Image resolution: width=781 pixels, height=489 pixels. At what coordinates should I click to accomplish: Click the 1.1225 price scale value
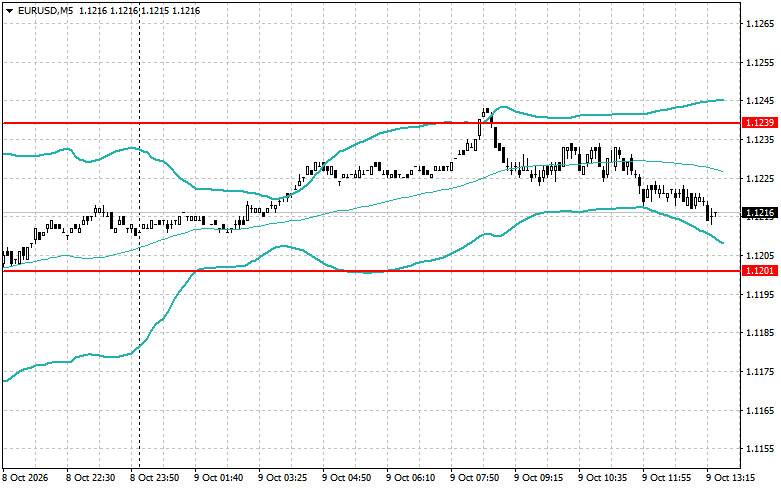[760, 179]
